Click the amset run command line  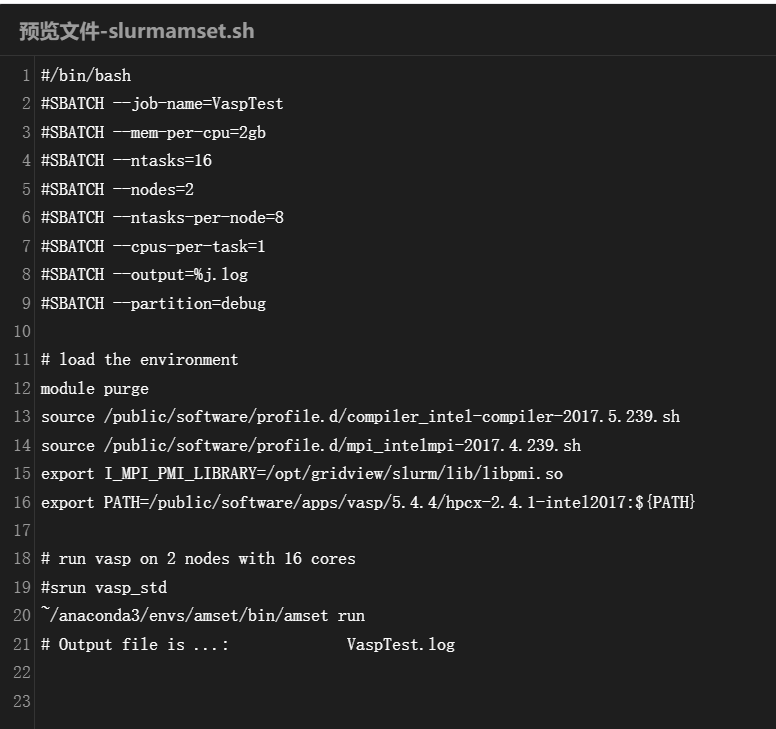(x=202, y=615)
